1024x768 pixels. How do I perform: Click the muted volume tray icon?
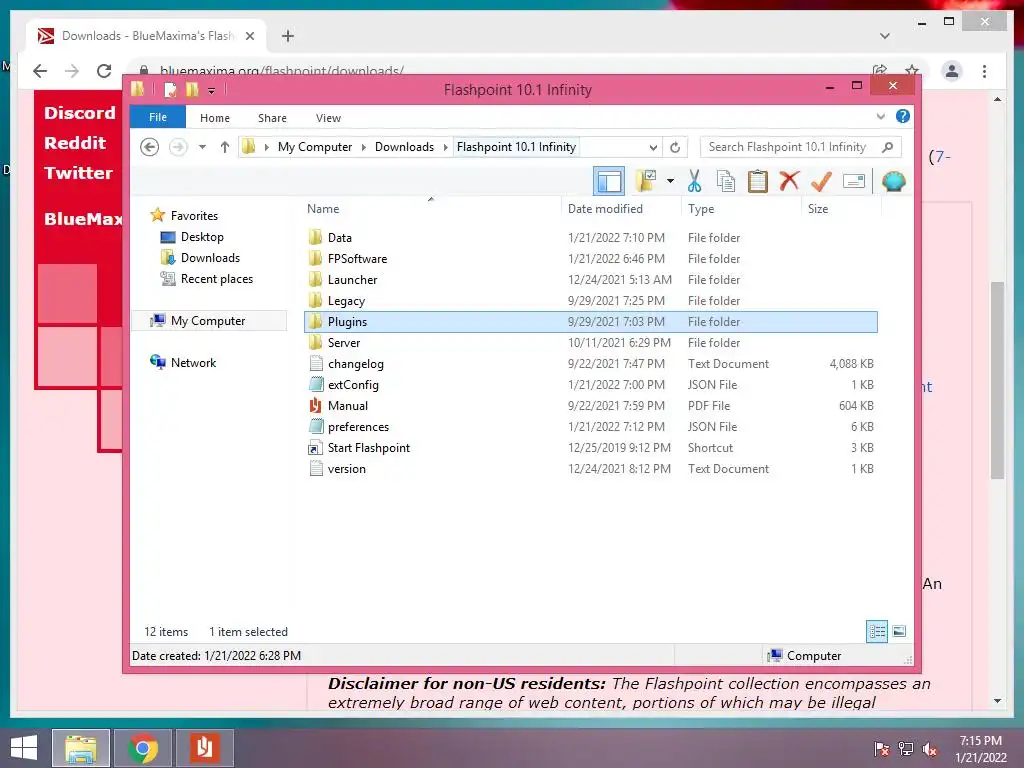pyautogui.click(x=929, y=749)
